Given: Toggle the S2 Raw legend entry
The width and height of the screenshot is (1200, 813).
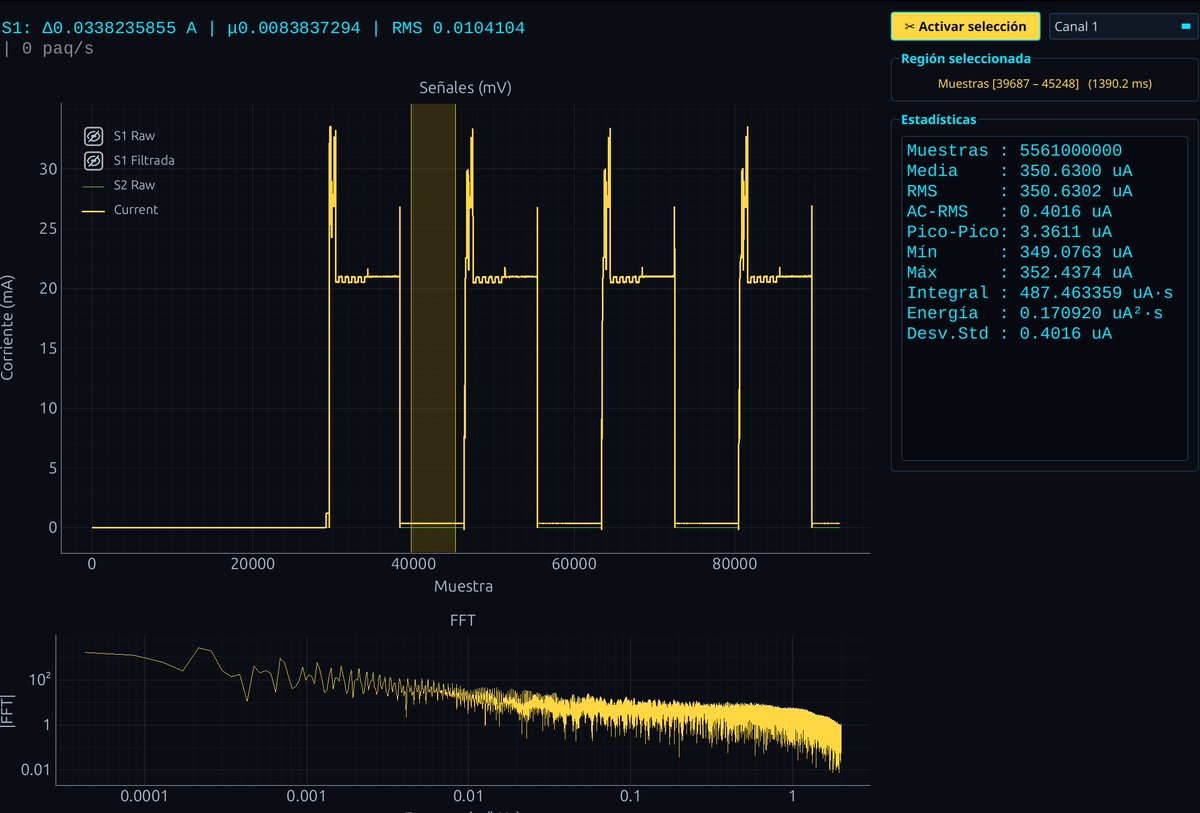Looking at the screenshot, I should click(118, 185).
